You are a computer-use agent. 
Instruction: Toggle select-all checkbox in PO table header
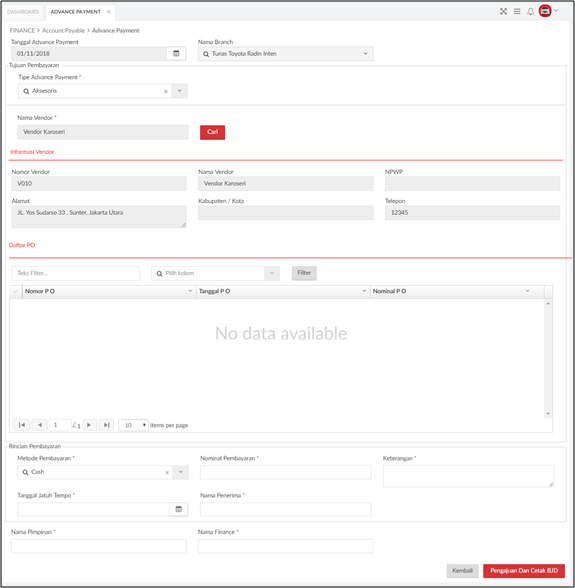click(16, 291)
